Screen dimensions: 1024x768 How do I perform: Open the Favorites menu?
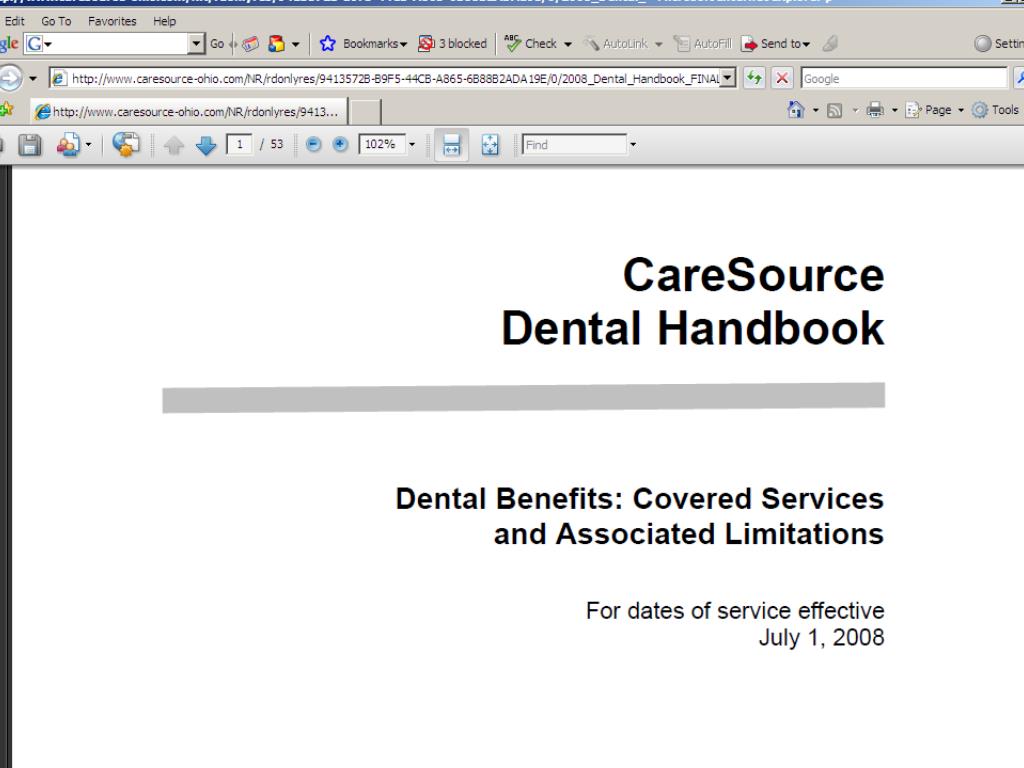(x=112, y=21)
